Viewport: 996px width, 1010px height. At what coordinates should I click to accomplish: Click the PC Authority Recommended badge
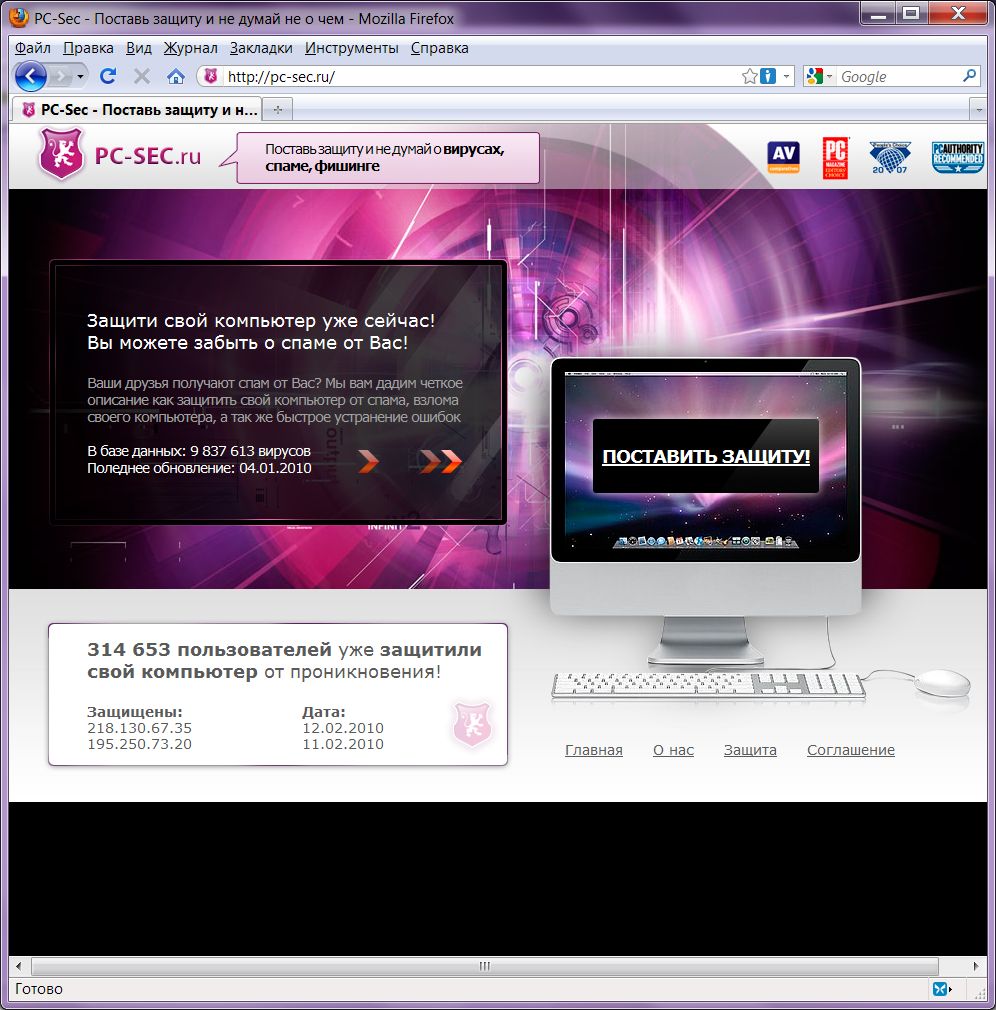[x=957, y=157]
